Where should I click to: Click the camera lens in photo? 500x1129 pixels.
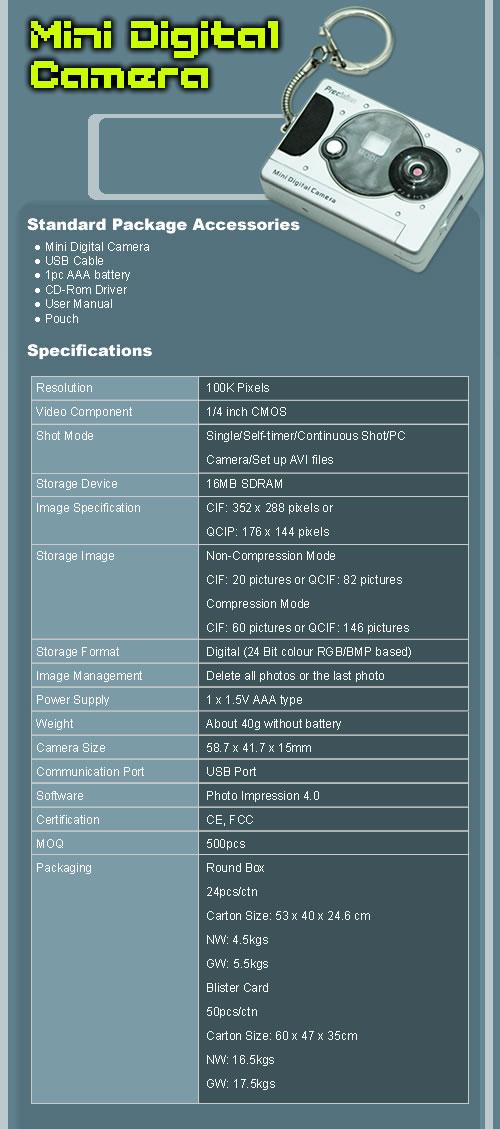point(416,171)
